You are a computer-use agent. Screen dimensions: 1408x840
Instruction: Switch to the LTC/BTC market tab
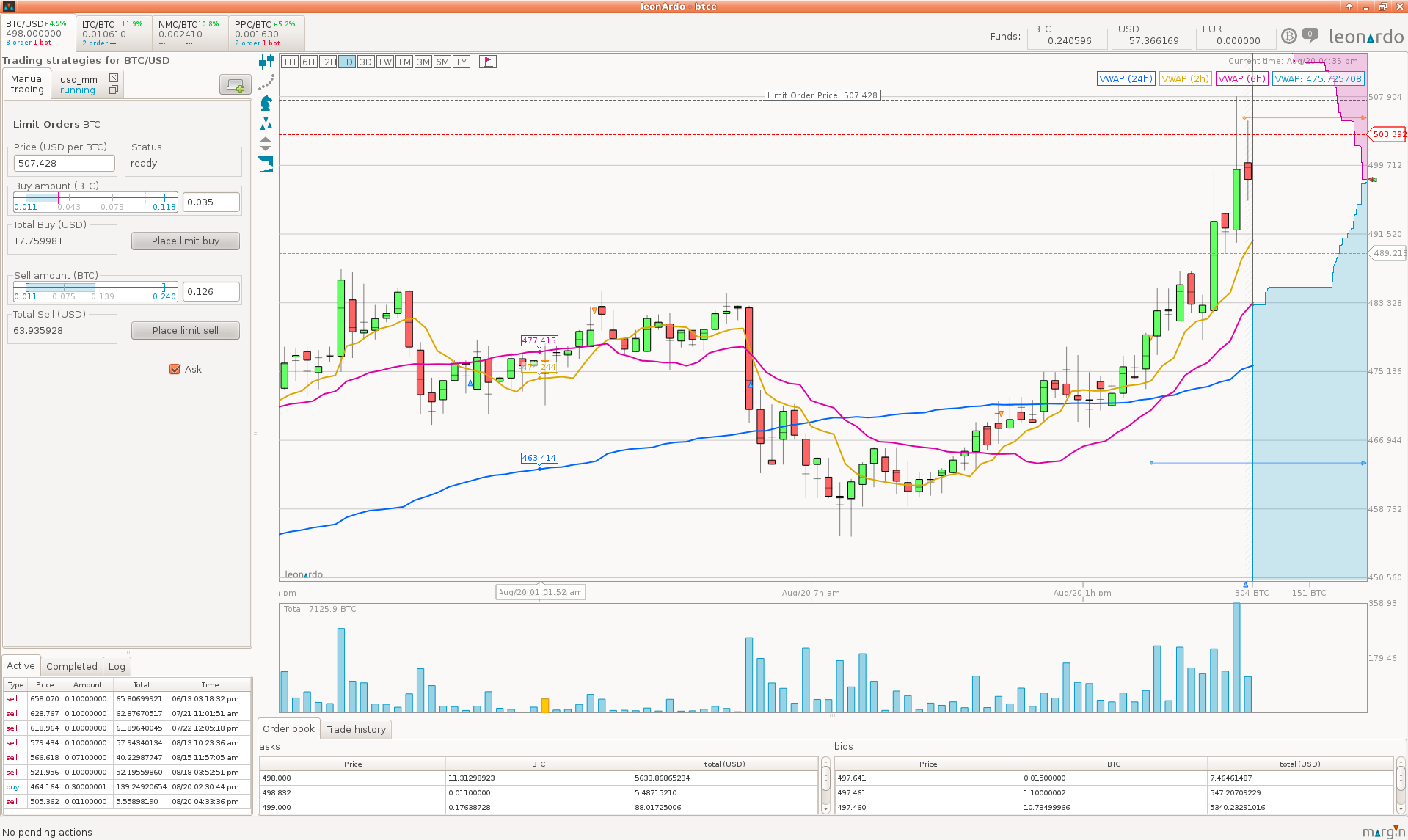coord(114,33)
